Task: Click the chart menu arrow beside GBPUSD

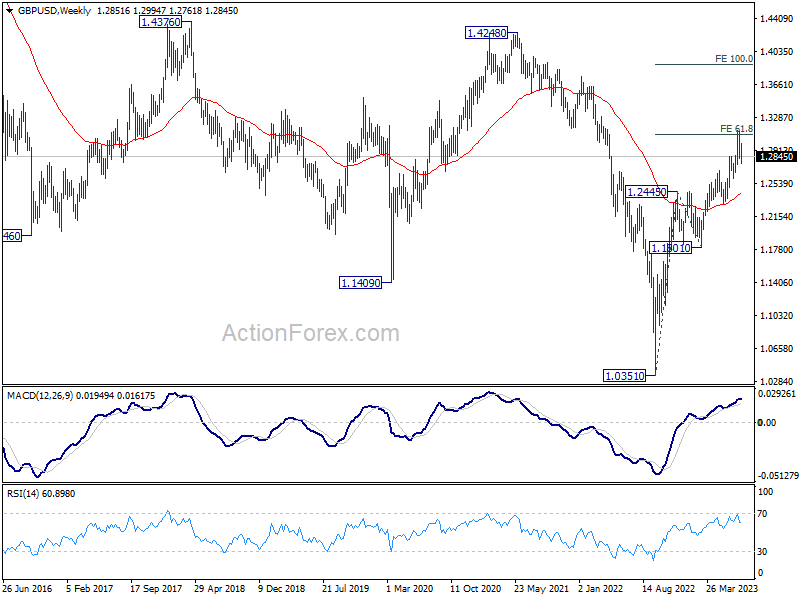Action: 10,10
